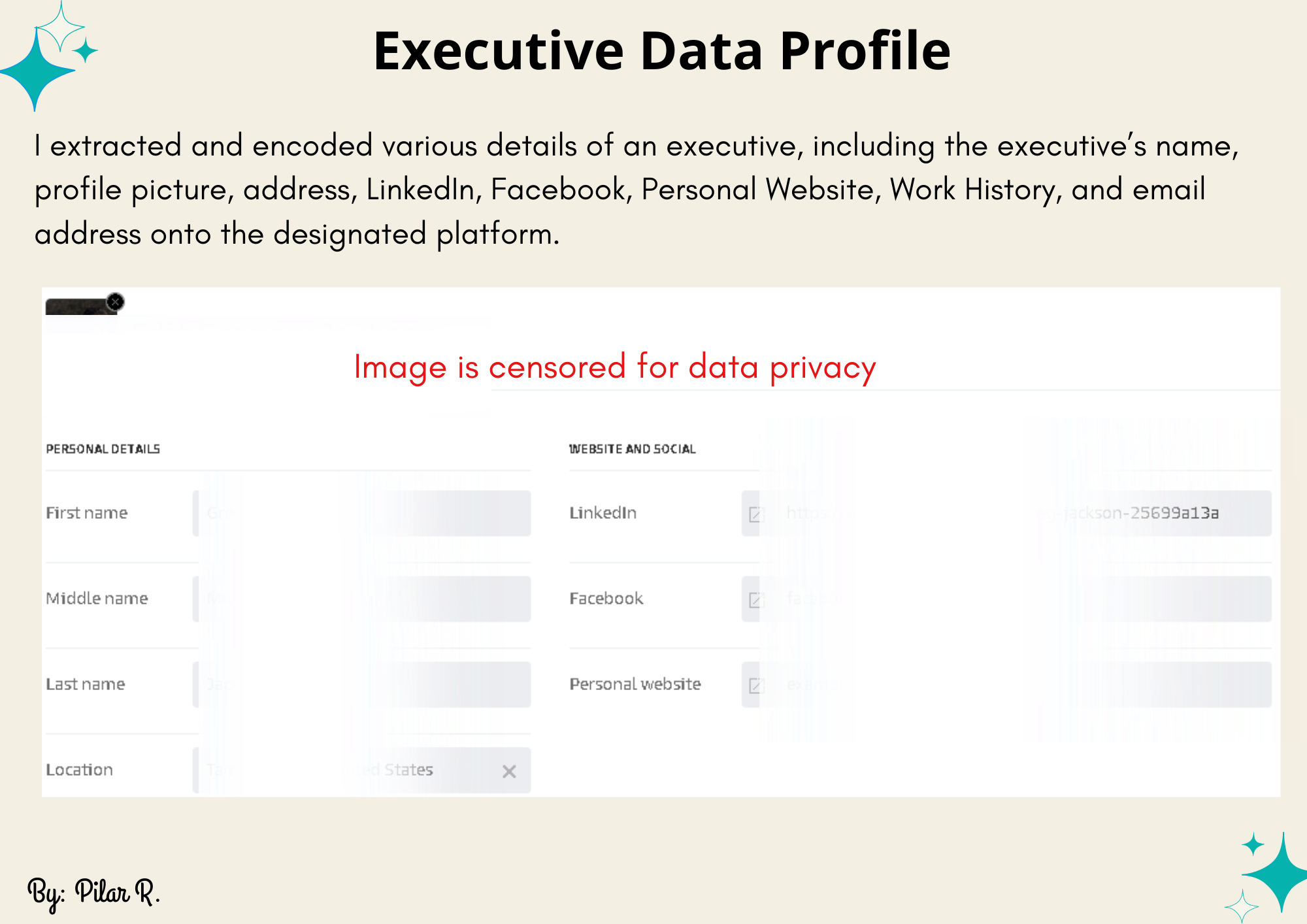Click the Personal website URL field
The width and height of the screenshot is (1307, 924).
pyautogui.click(x=1019, y=685)
